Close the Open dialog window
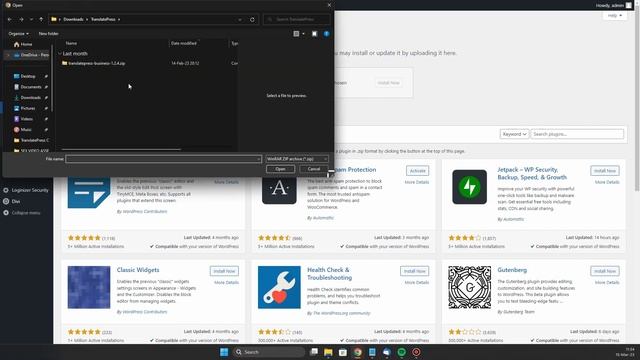The image size is (640, 360). click(x=329, y=5)
